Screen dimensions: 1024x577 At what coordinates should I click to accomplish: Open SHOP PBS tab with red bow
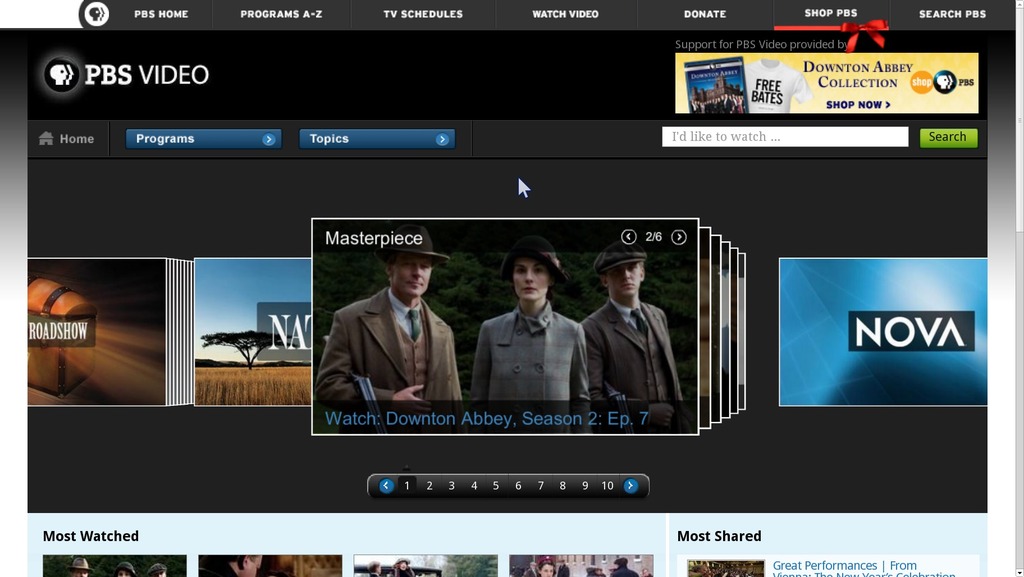831,14
